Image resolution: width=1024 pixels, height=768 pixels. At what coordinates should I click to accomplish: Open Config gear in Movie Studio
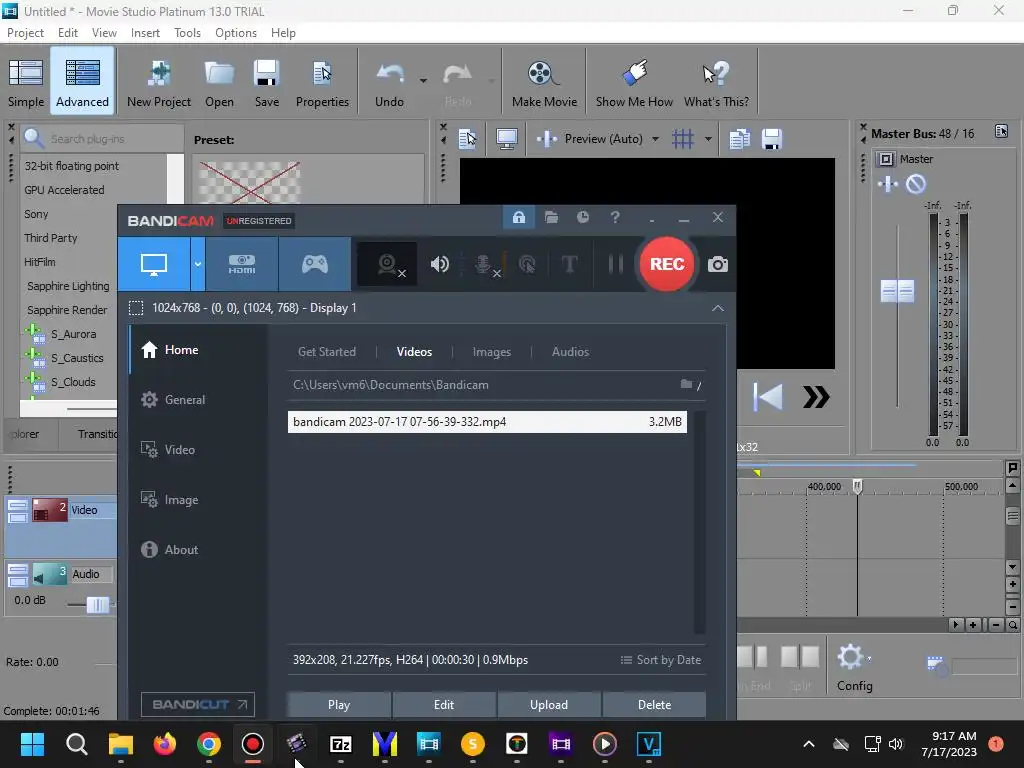854,667
